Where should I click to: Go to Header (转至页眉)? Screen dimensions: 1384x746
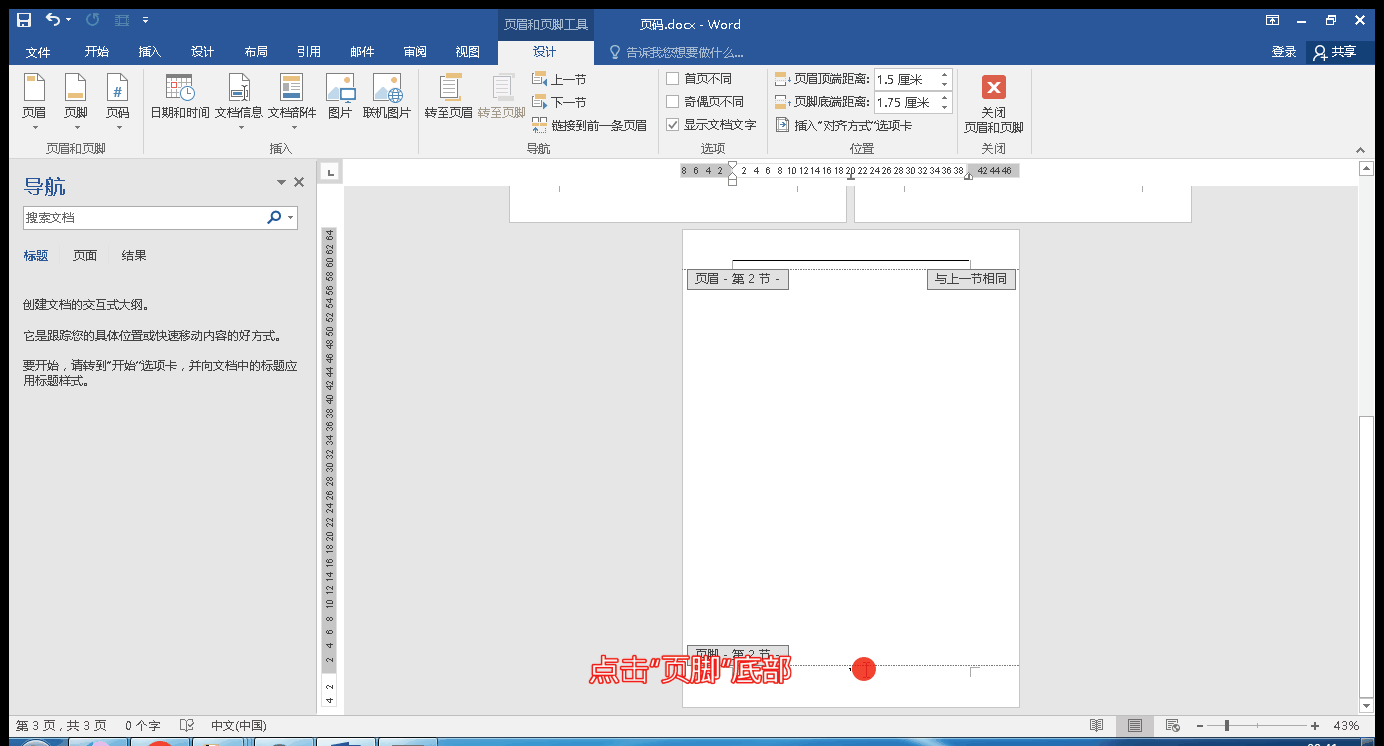(x=449, y=97)
